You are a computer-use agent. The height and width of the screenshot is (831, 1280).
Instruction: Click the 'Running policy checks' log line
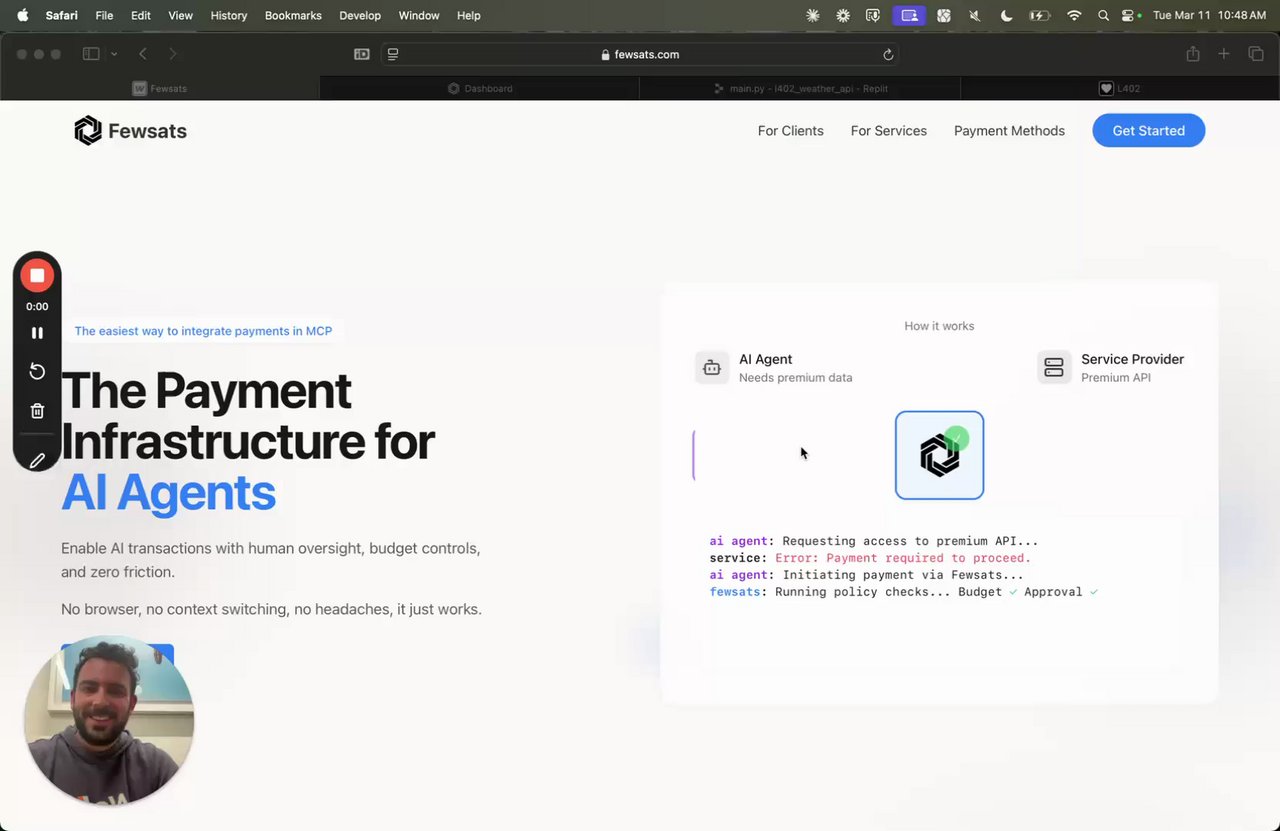click(904, 592)
